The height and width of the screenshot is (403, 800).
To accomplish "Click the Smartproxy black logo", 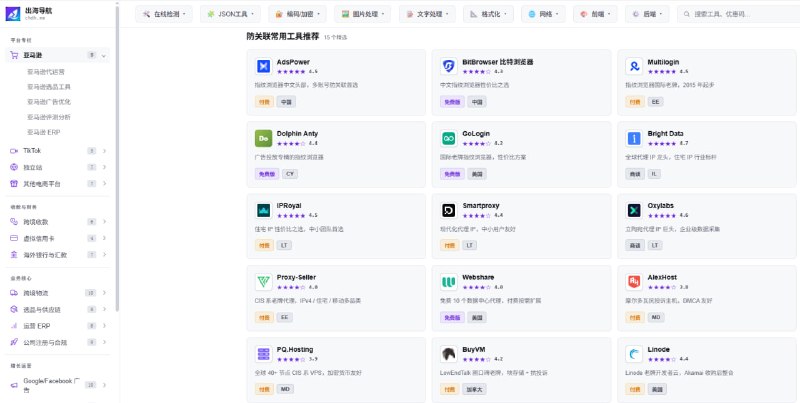I will tap(449, 210).
